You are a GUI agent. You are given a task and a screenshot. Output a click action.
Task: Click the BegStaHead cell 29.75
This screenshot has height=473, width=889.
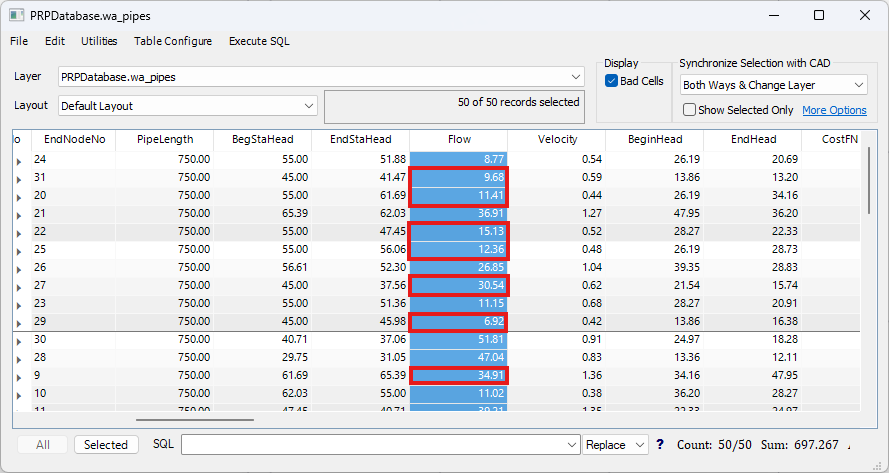[x=263, y=357]
